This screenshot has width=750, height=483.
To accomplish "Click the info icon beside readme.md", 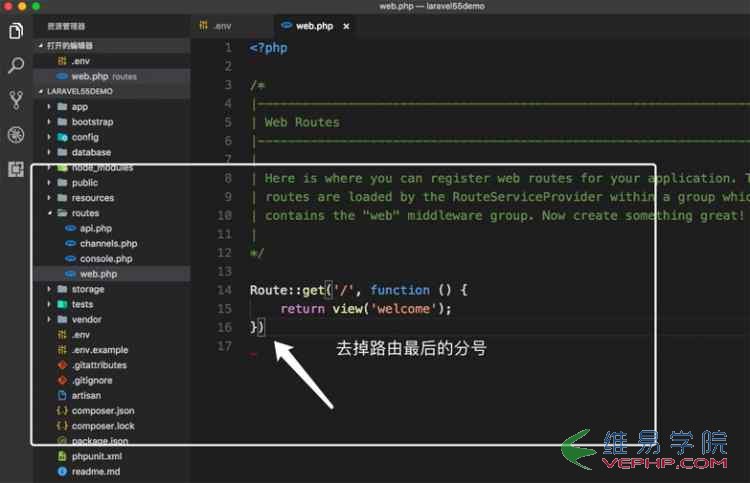I will (62, 472).
